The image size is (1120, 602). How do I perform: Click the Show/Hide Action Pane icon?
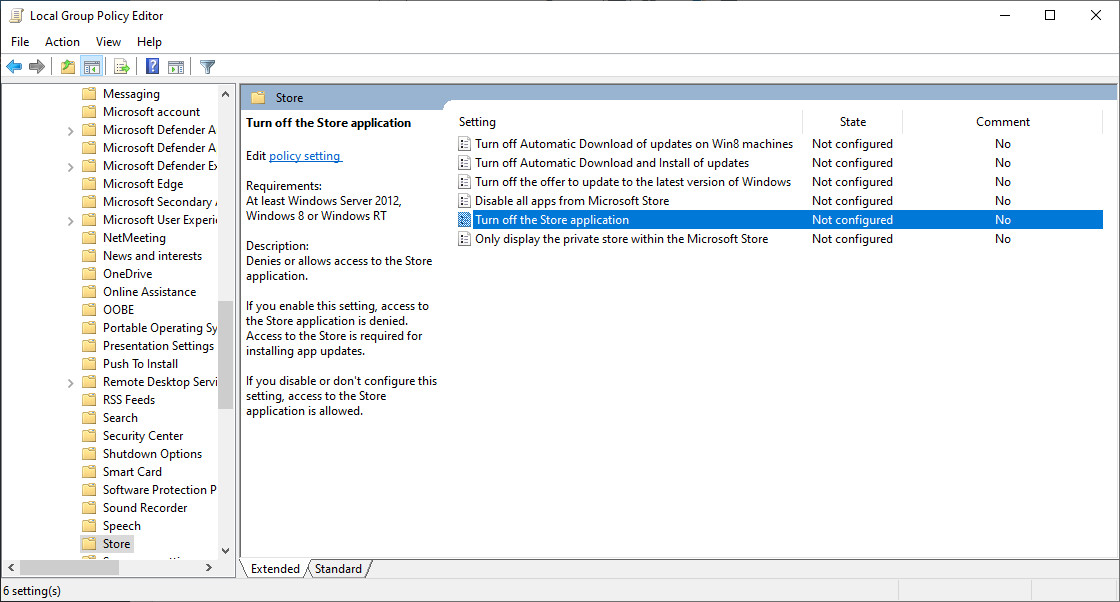pos(176,66)
